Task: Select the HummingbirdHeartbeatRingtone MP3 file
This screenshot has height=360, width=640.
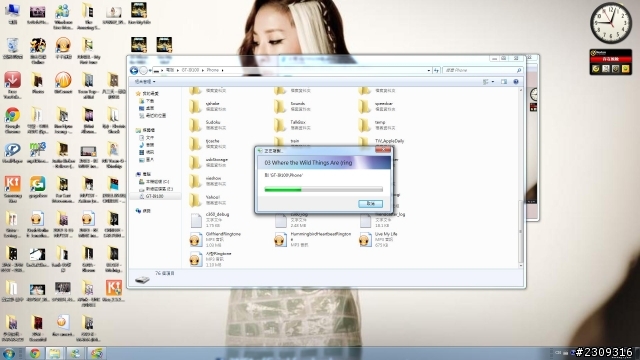Action: tap(312, 240)
